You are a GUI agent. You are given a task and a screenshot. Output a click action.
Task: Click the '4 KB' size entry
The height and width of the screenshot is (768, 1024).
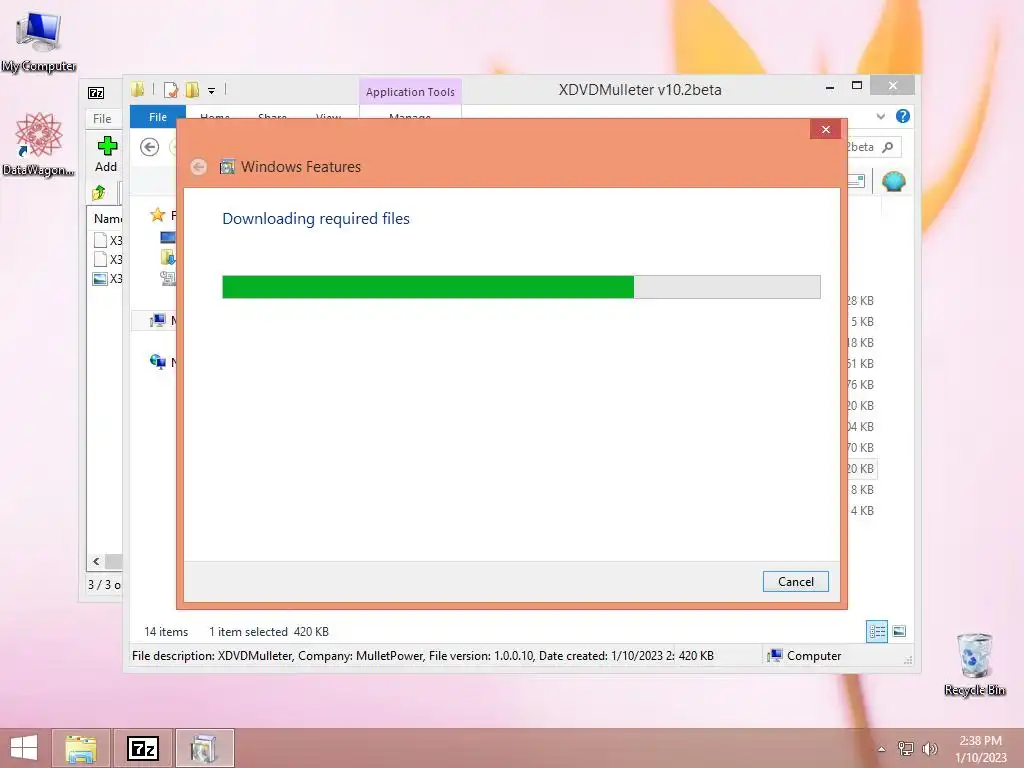(x=862, y=510)
